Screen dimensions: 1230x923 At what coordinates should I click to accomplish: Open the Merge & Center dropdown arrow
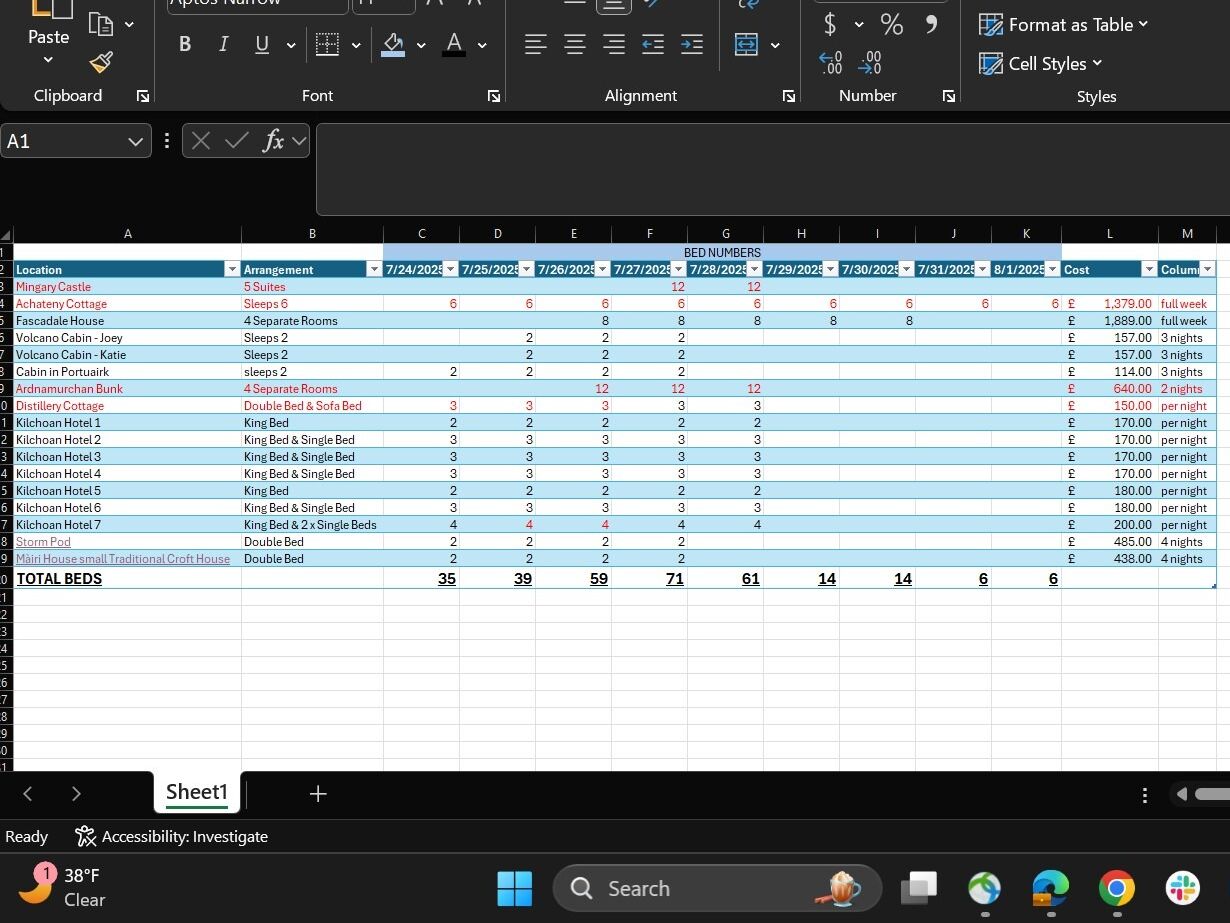[x=775, y=45]
